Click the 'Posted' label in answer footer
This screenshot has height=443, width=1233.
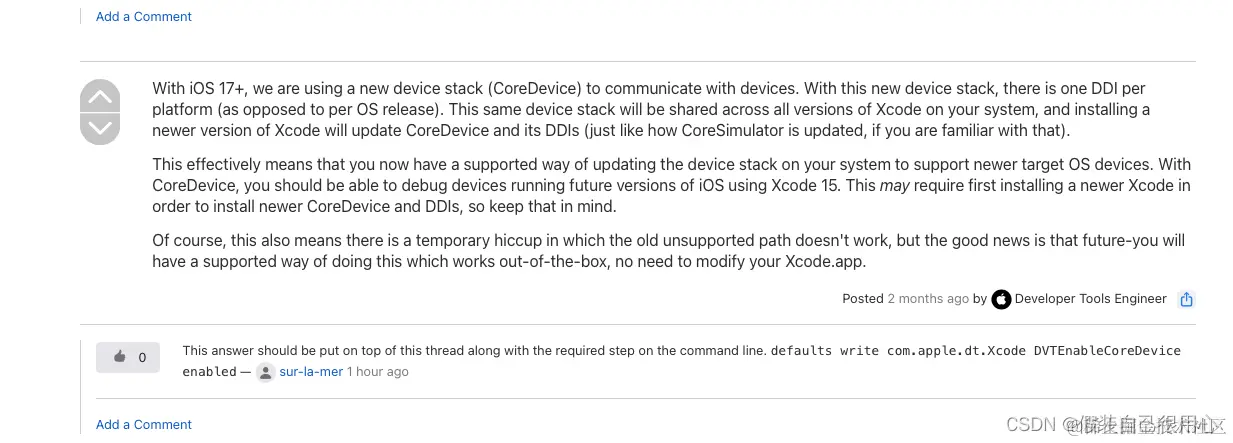[863, 298]
